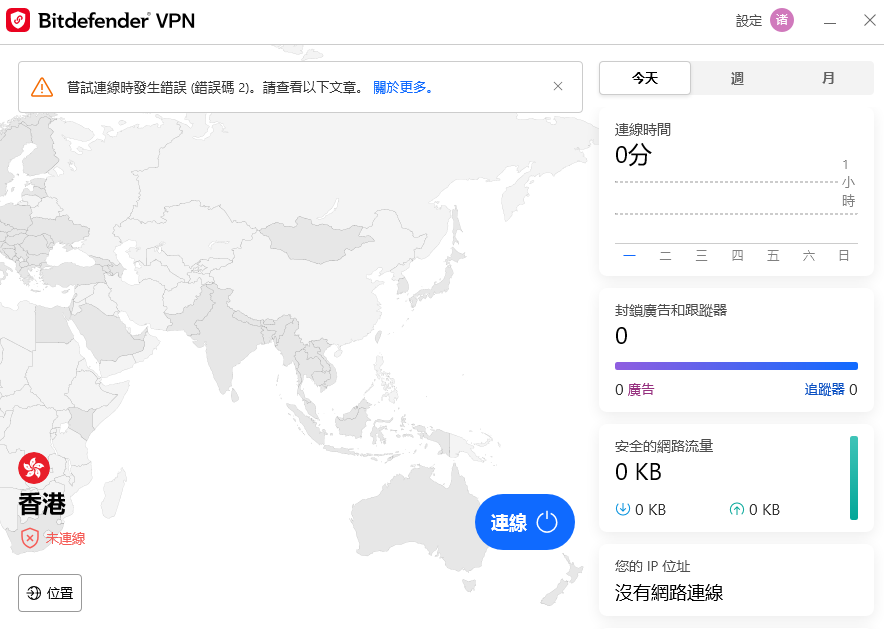
Task: Click the 未連線 status text
Action: (65, 538)
